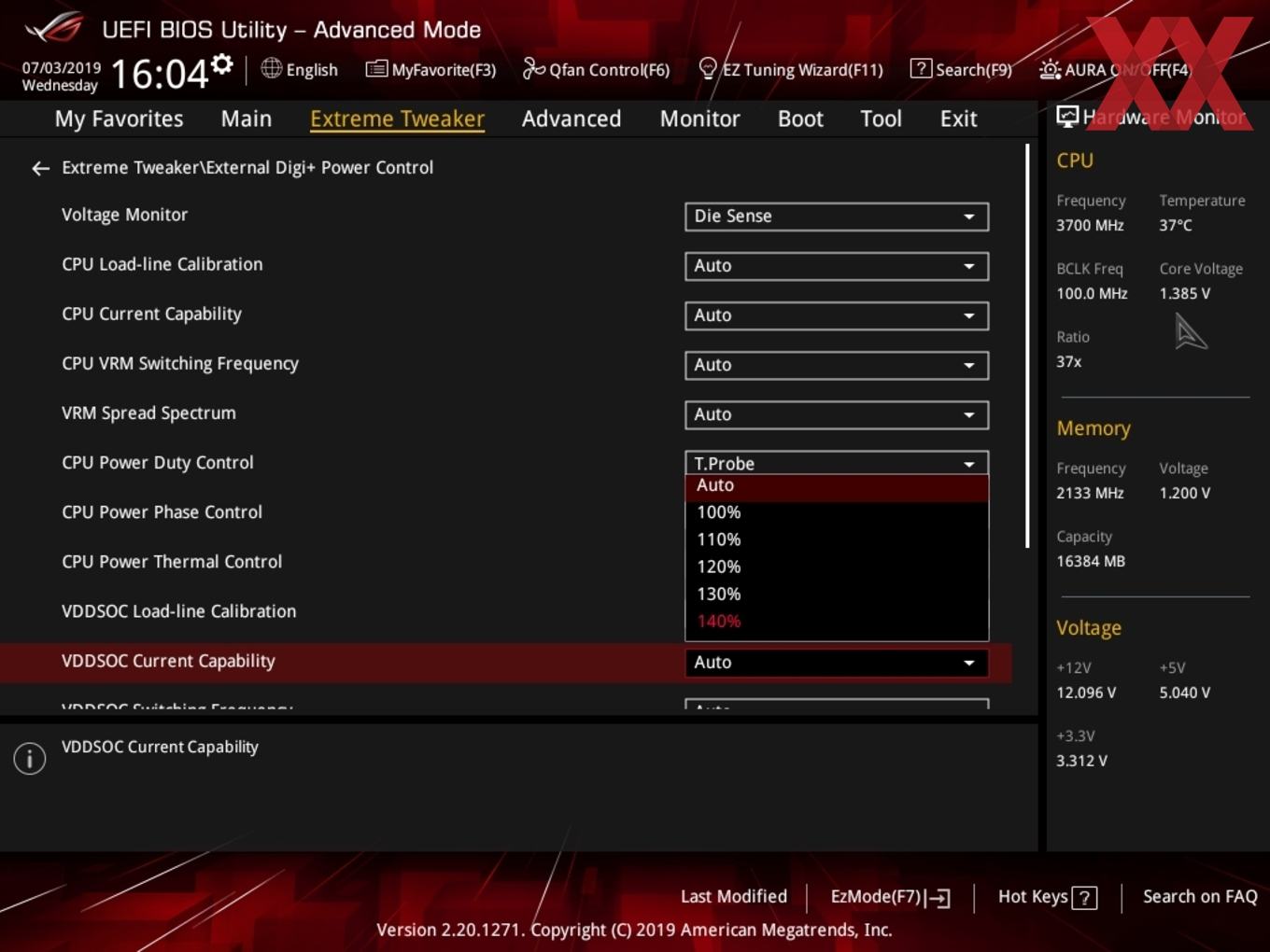
Task: Click CPU Power Phase Control row
Action: 162,512
